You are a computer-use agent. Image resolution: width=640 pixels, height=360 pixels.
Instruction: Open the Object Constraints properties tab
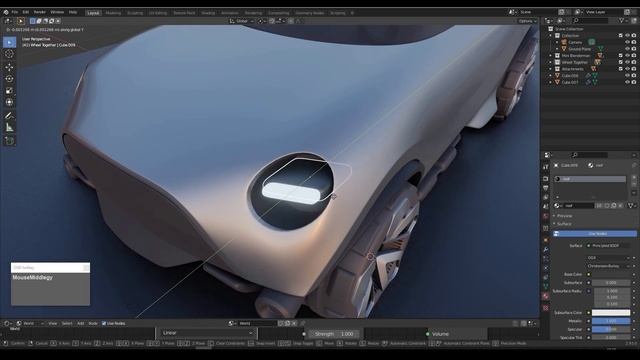pyautogui.click(x=546, y=278)
